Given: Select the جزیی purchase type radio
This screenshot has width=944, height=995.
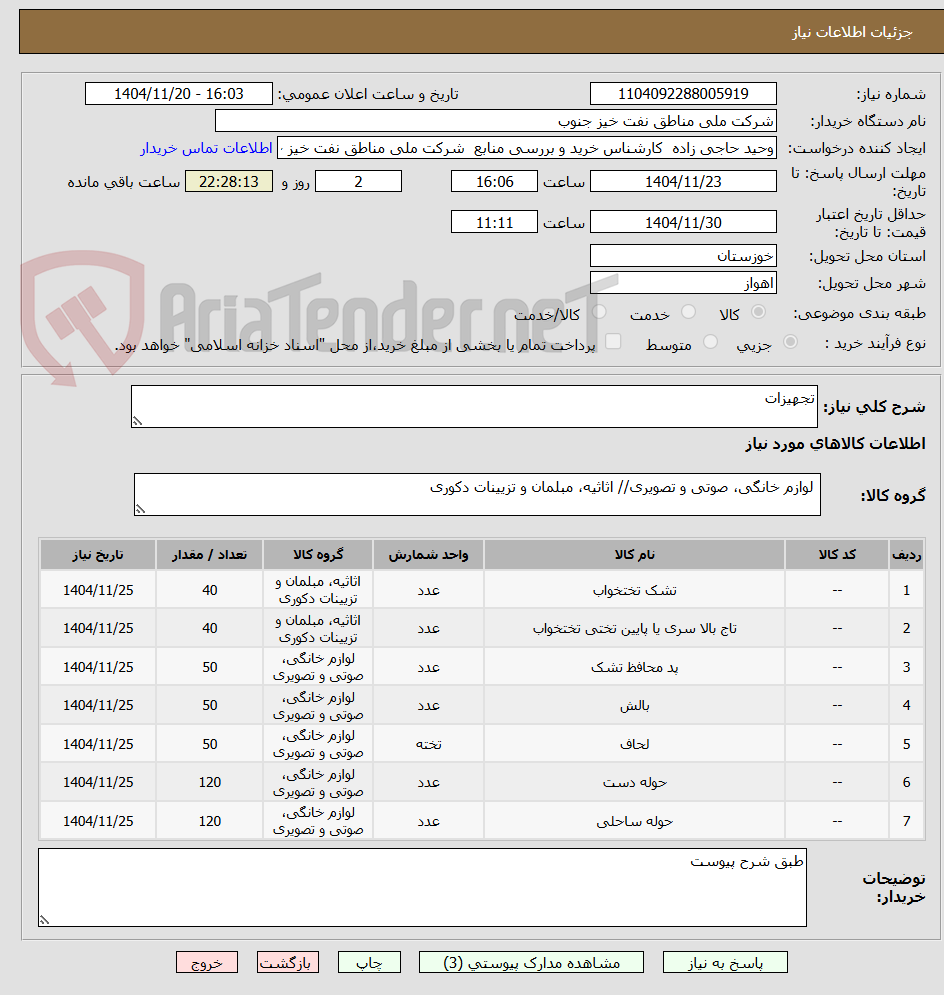Looking at the screenshot, I should click(790, 342).
